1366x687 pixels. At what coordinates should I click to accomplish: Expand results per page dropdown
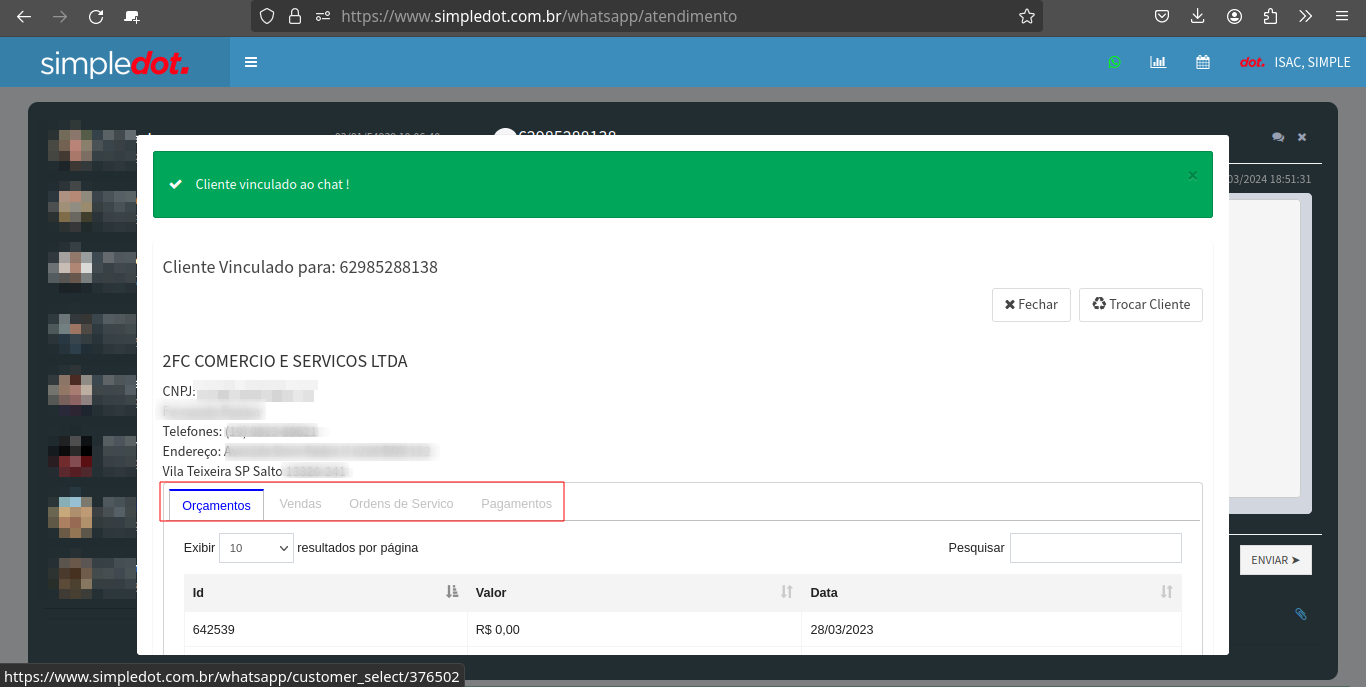click(x=256, y=548)
